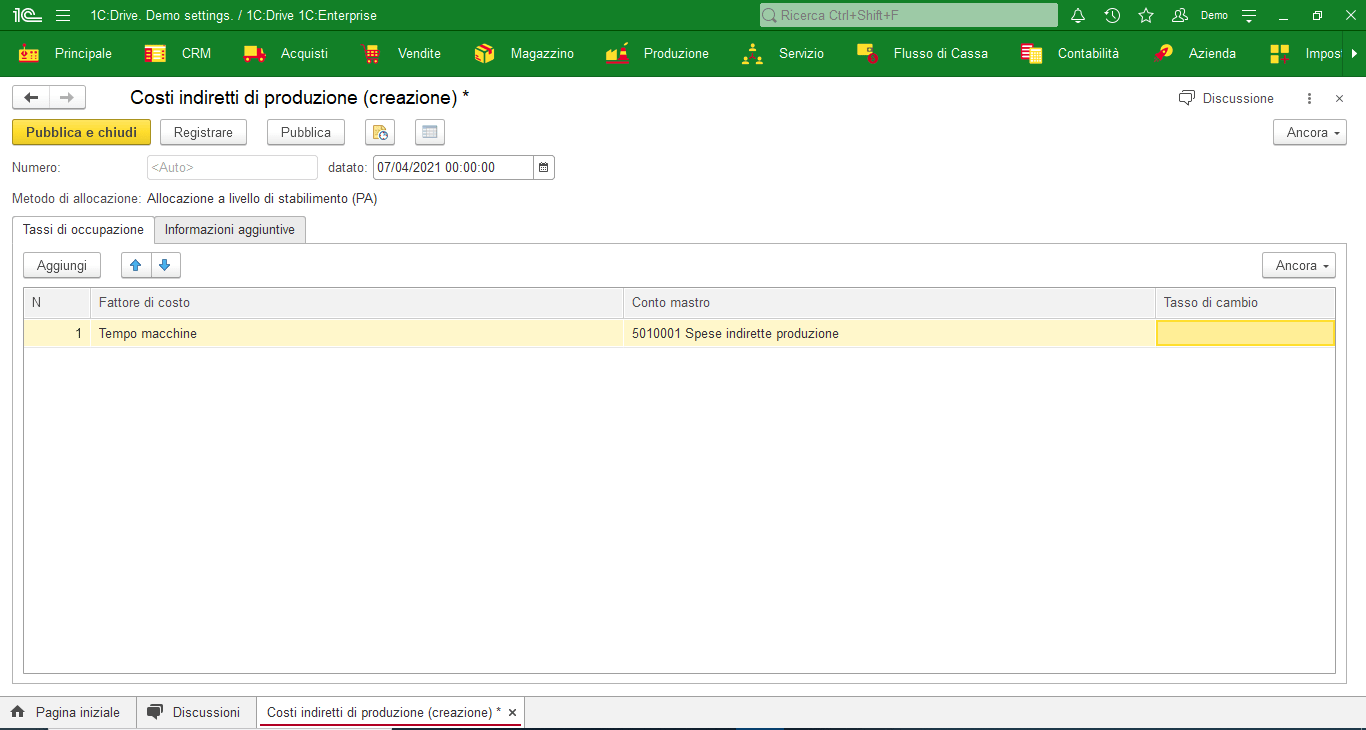Click the Impostazioni section icon
This screenshot has height=730, width=1366.
point(1279,54)
